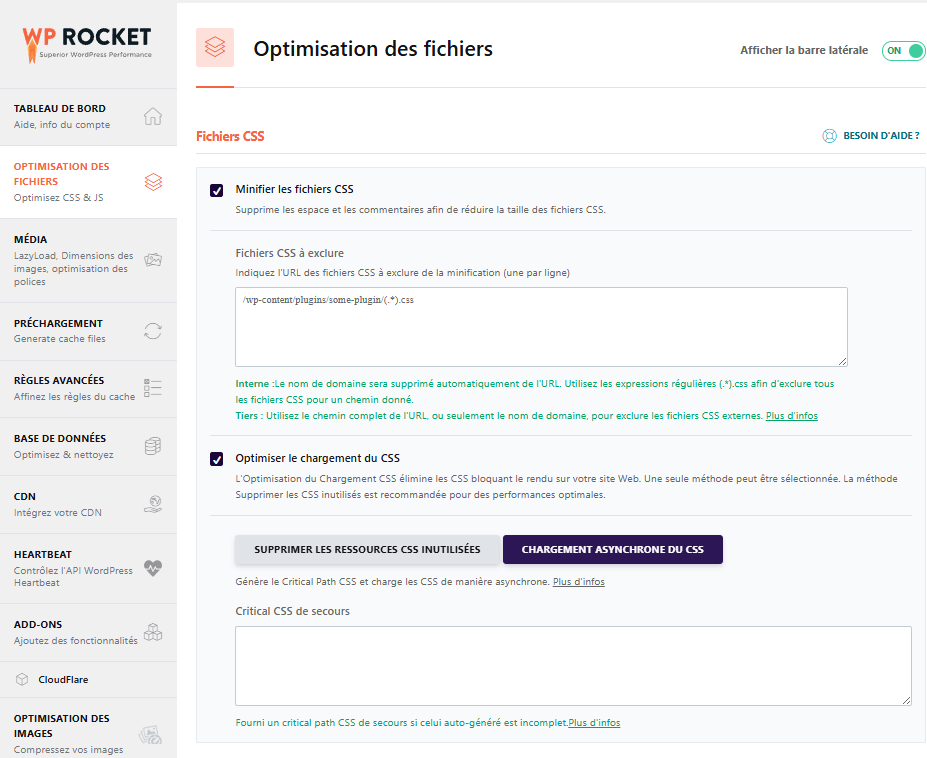Click the page header layers icon

point(215,47)
